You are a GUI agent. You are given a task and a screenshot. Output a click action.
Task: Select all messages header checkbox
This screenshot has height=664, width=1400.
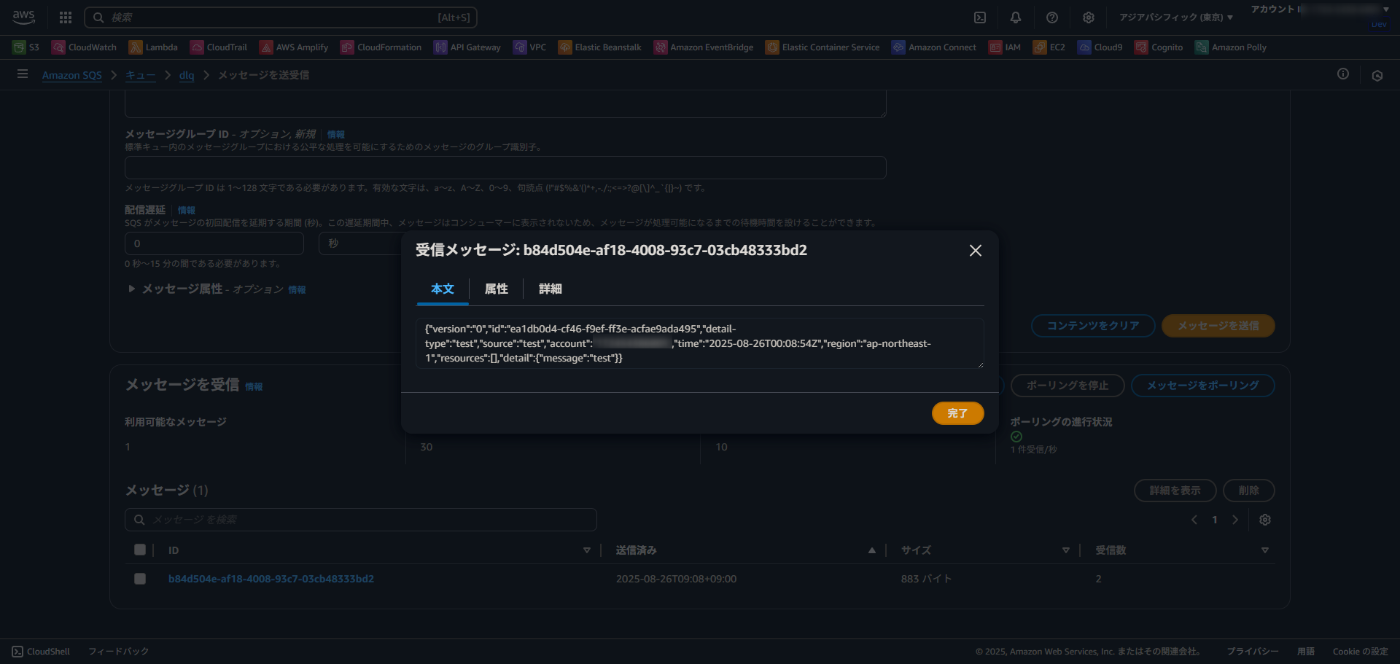[x=140, y=550]
